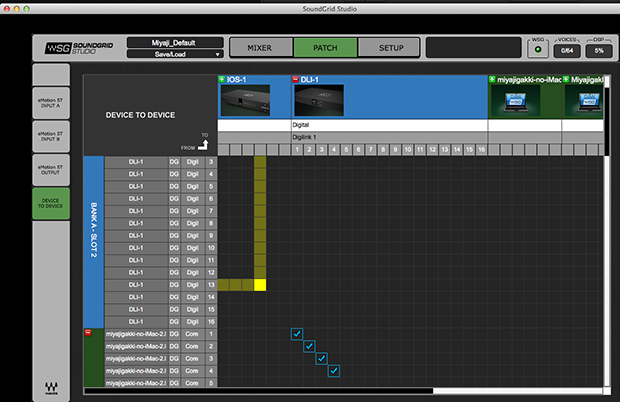Uncheck patch from Core 2 to Digilink 2
620x402 pixels.
[309, 346]
